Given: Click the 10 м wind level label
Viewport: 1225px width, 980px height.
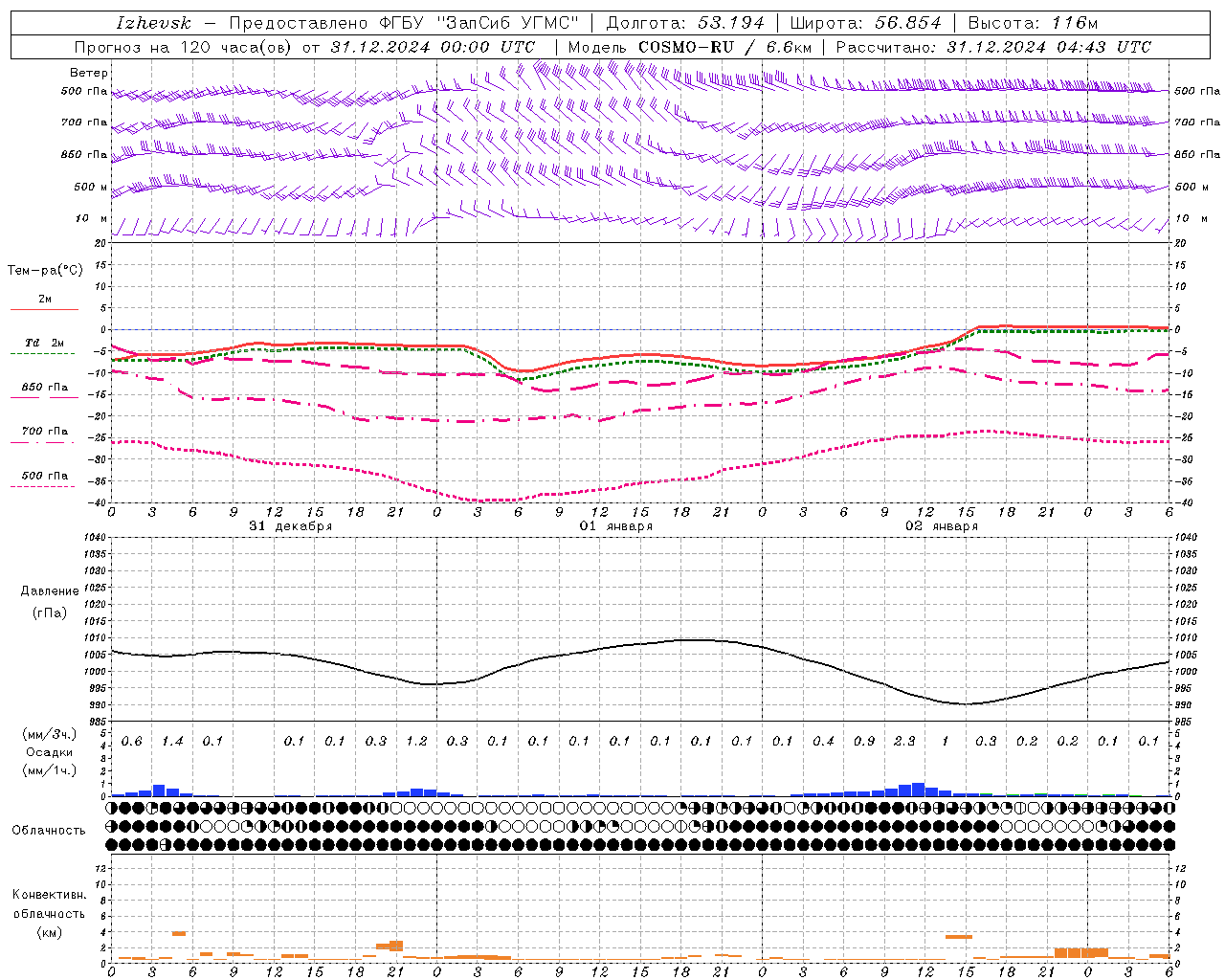Looking at the screenshot, I should pyautogui.click(x=91, y=218).
